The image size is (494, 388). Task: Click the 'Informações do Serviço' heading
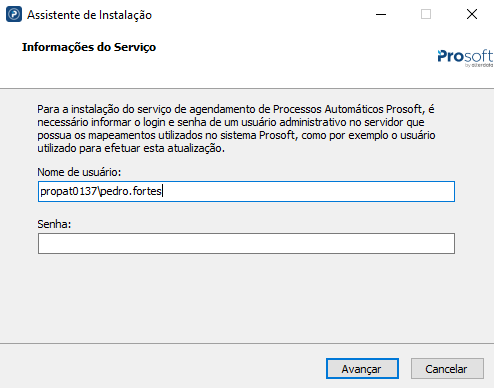click(89, 47)
